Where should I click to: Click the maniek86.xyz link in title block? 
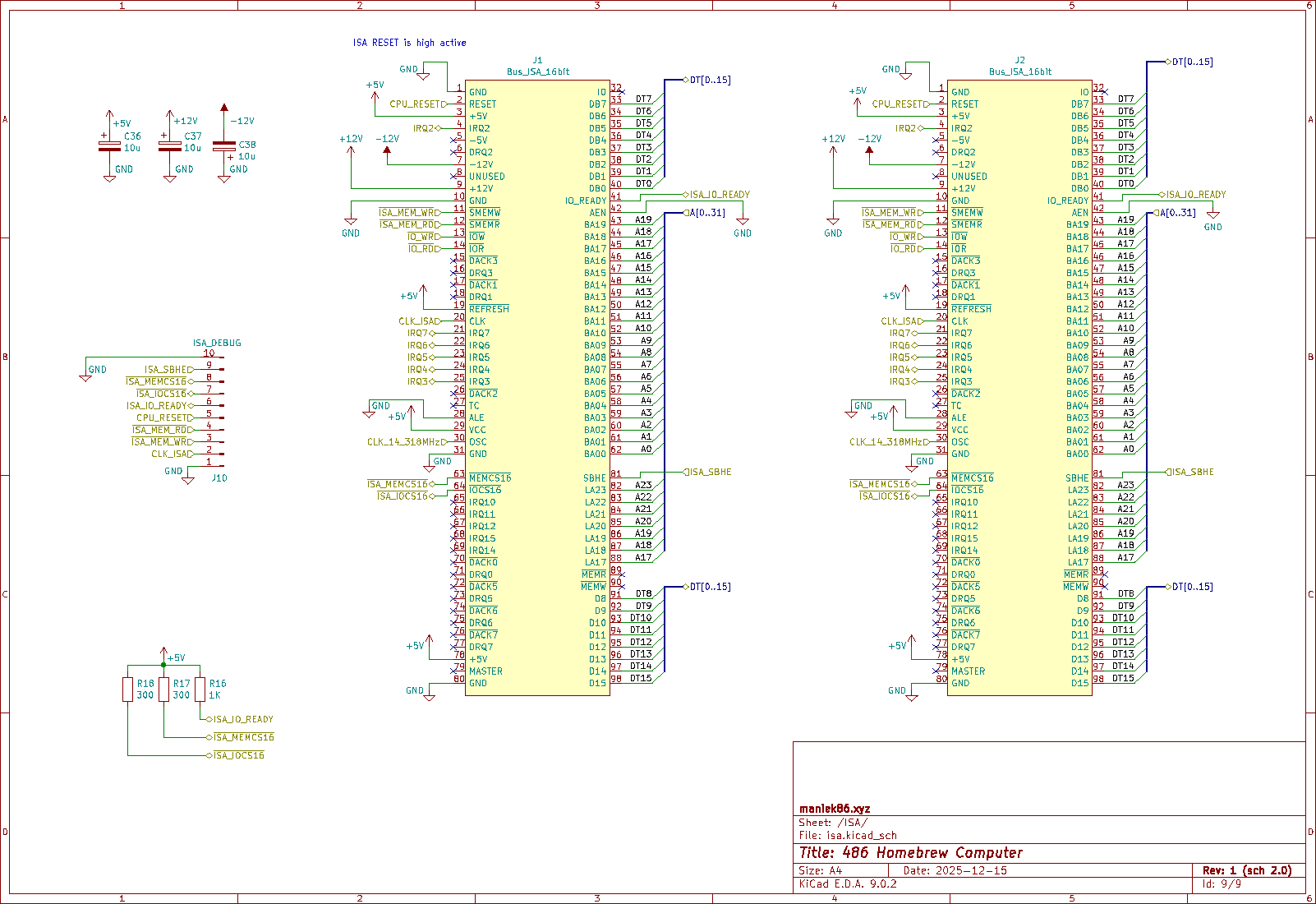point(835,809)
